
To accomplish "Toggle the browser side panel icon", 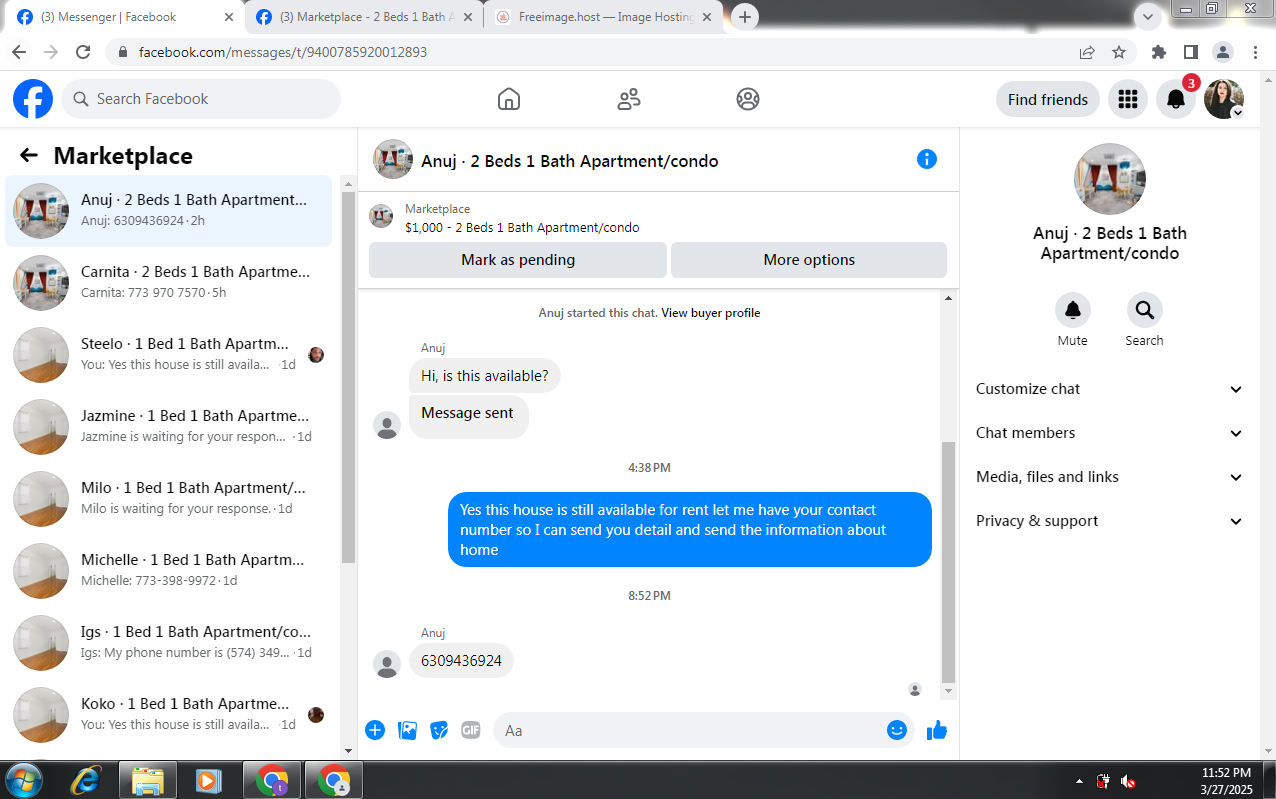I will pos(1191,52).
